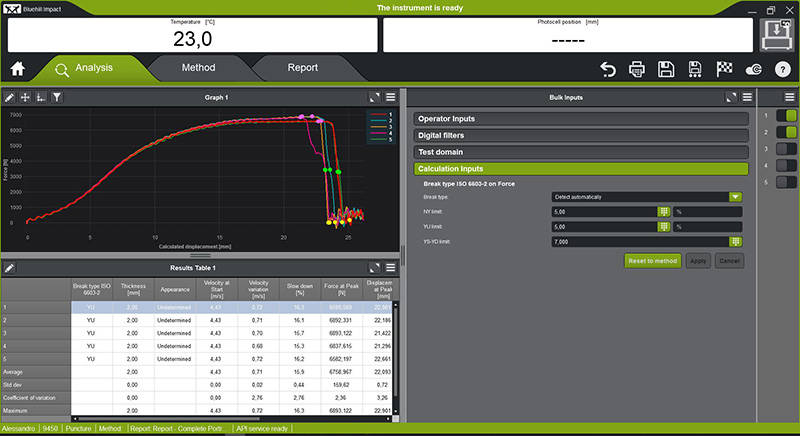Expand the Digital filters section
The width and height of the screenshot is (800, 436).
pyautogui.click(x=581, y=135)
